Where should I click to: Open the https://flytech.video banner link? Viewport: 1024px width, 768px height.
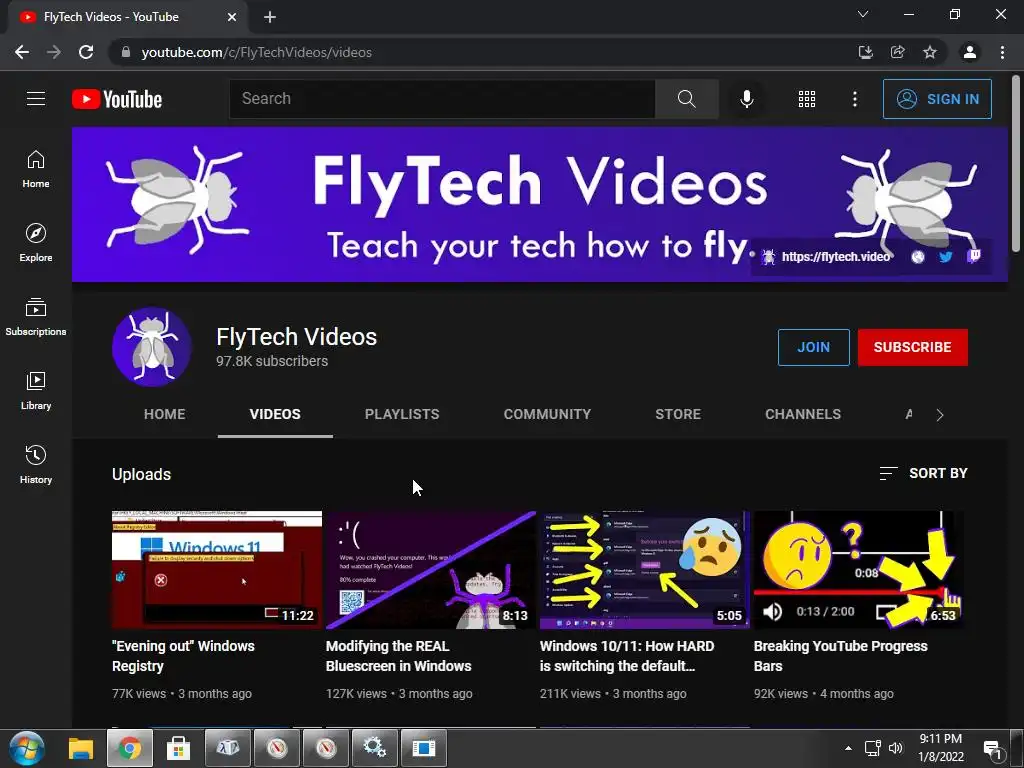point(835,257)
